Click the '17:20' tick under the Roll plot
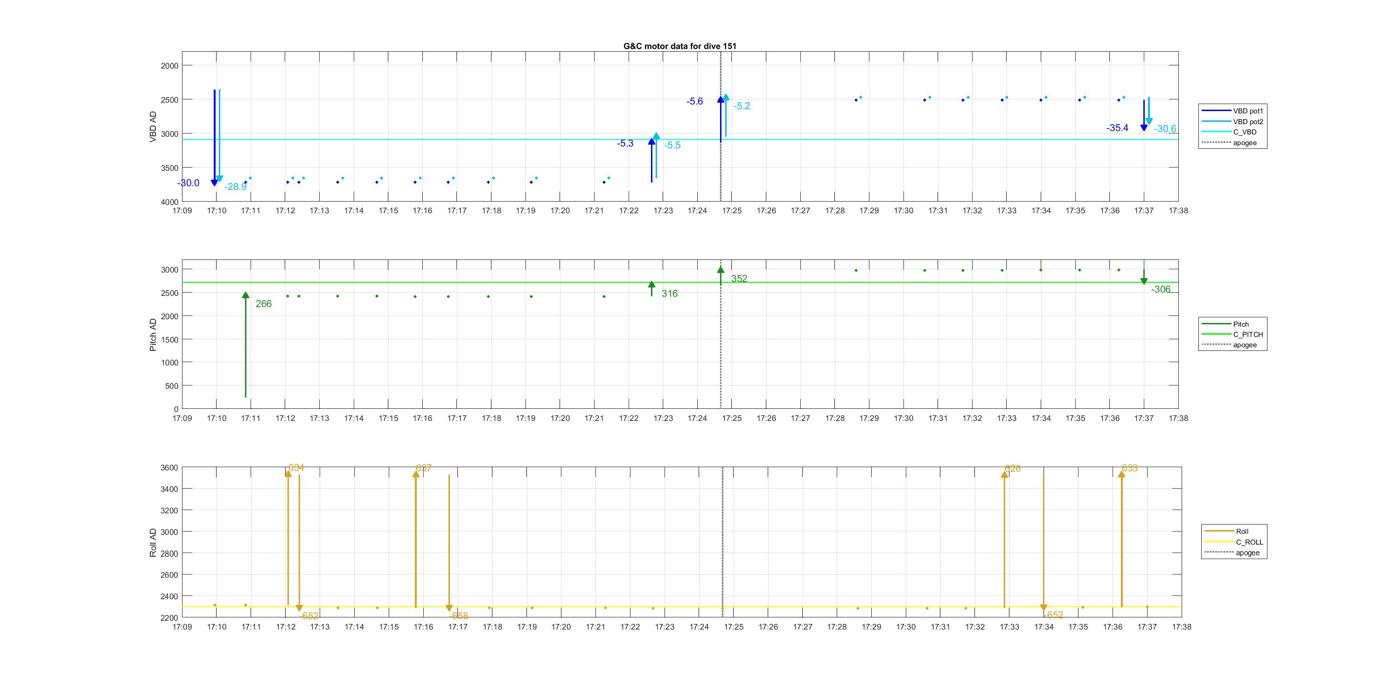Viewport: 1400px width, 693px height. coord(560,627)
